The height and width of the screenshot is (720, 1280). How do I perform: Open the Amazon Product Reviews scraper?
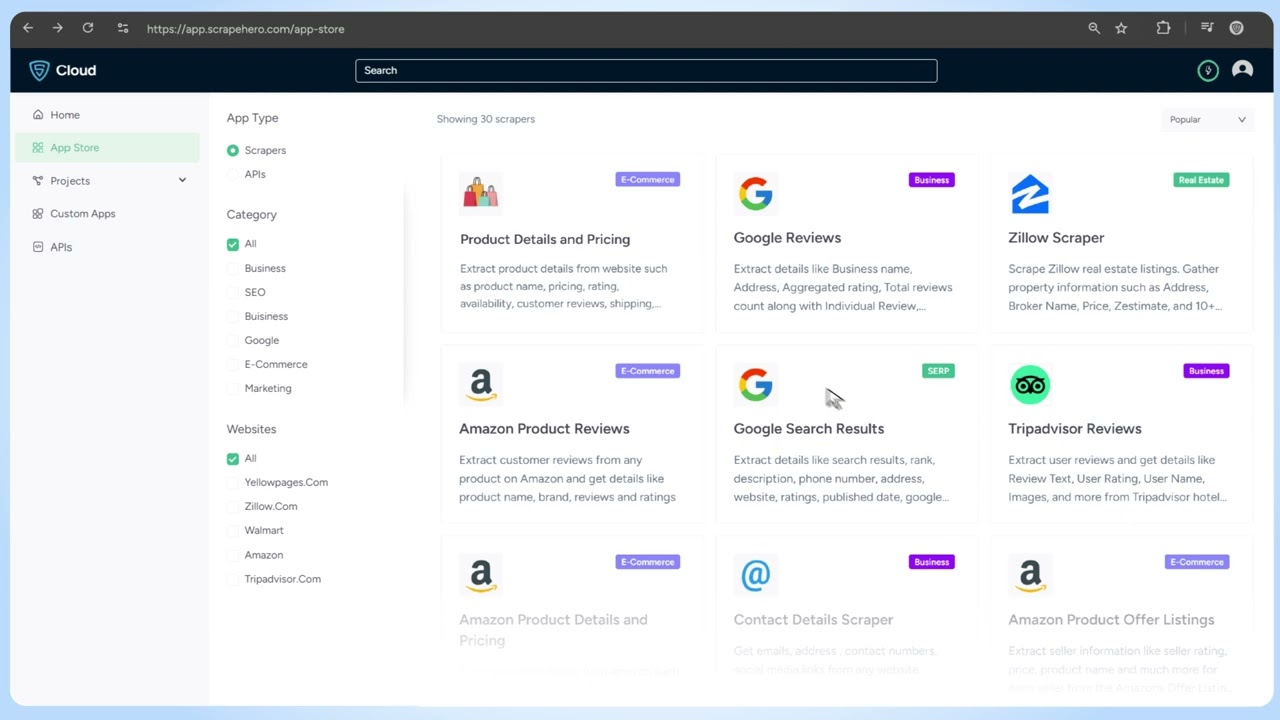coord(544,429)
